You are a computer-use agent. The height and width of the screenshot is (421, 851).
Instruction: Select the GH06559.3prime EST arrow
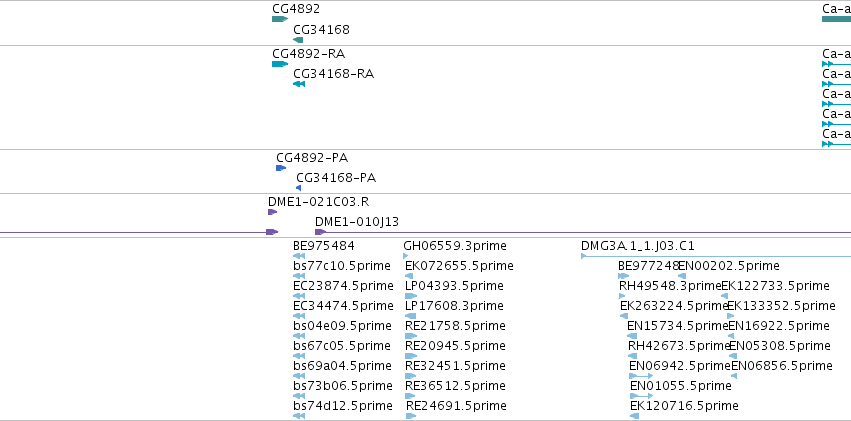tap(406, 256)
